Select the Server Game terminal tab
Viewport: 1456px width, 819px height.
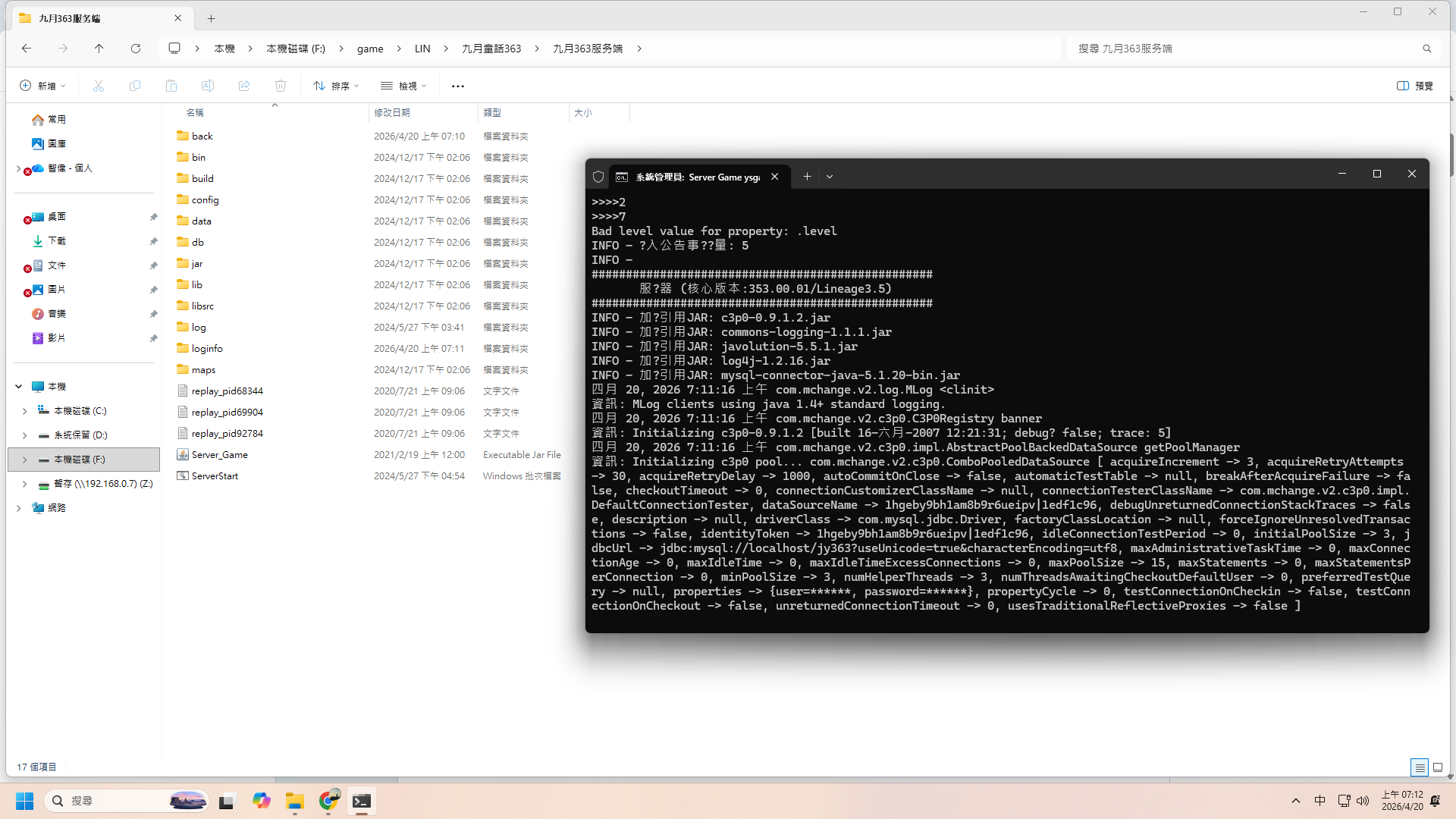tap(698, 177)
